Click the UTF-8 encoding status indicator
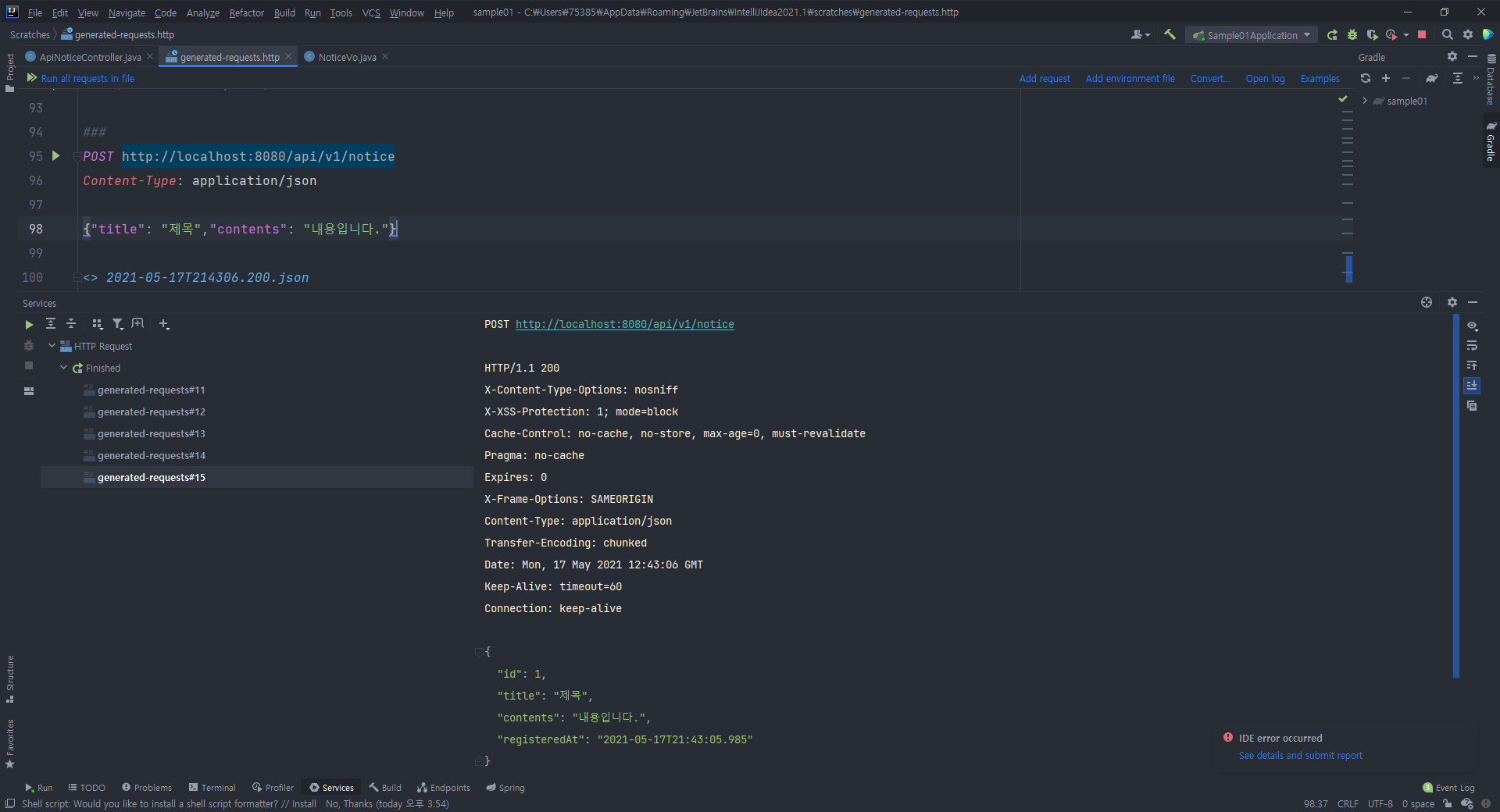Viewport: 1500px width, 812px height. [1380, 803]
